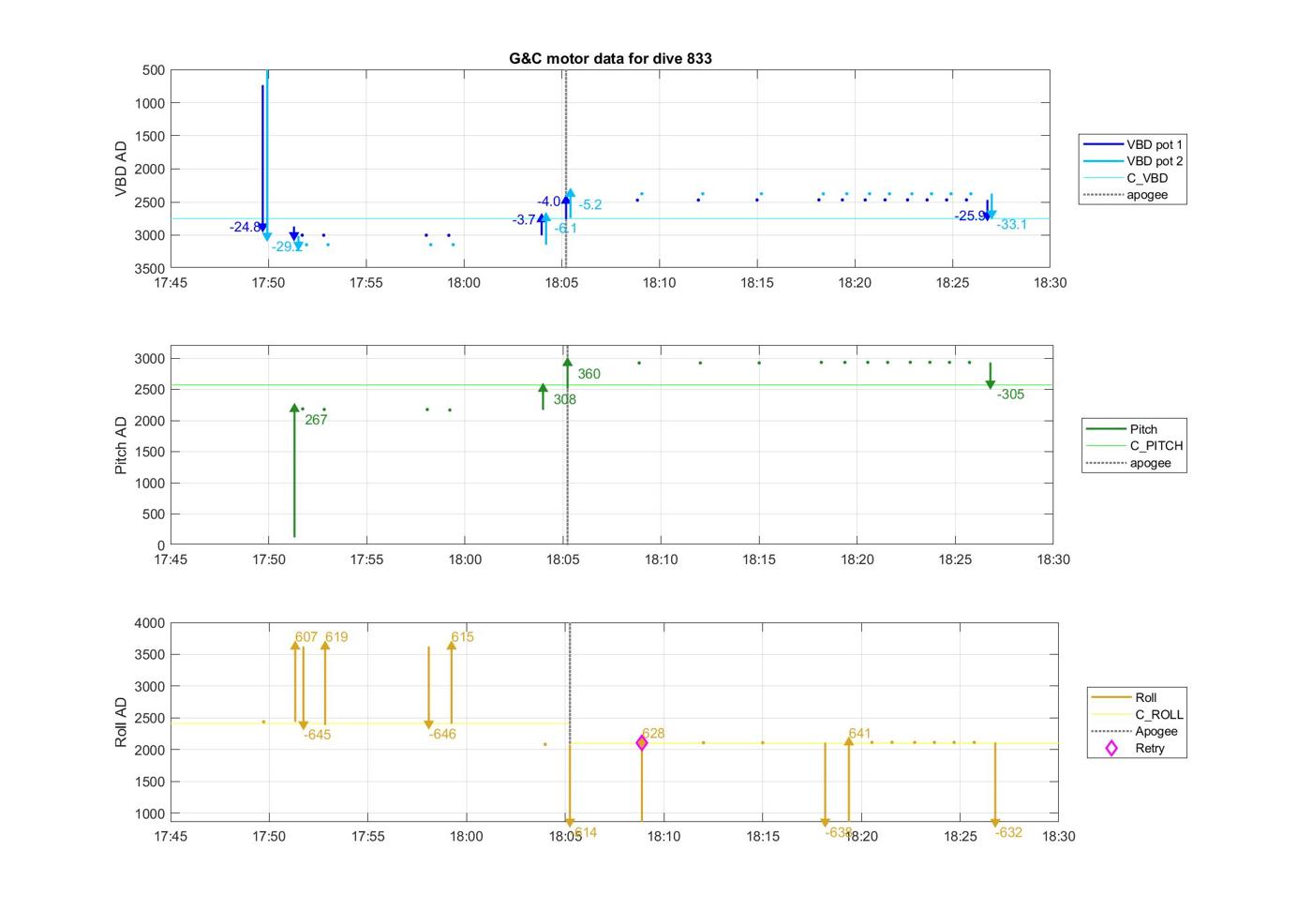Click the '641' value label in Roll plot
This screenshot has width=1312, height=924.
(x=859, y=733)
